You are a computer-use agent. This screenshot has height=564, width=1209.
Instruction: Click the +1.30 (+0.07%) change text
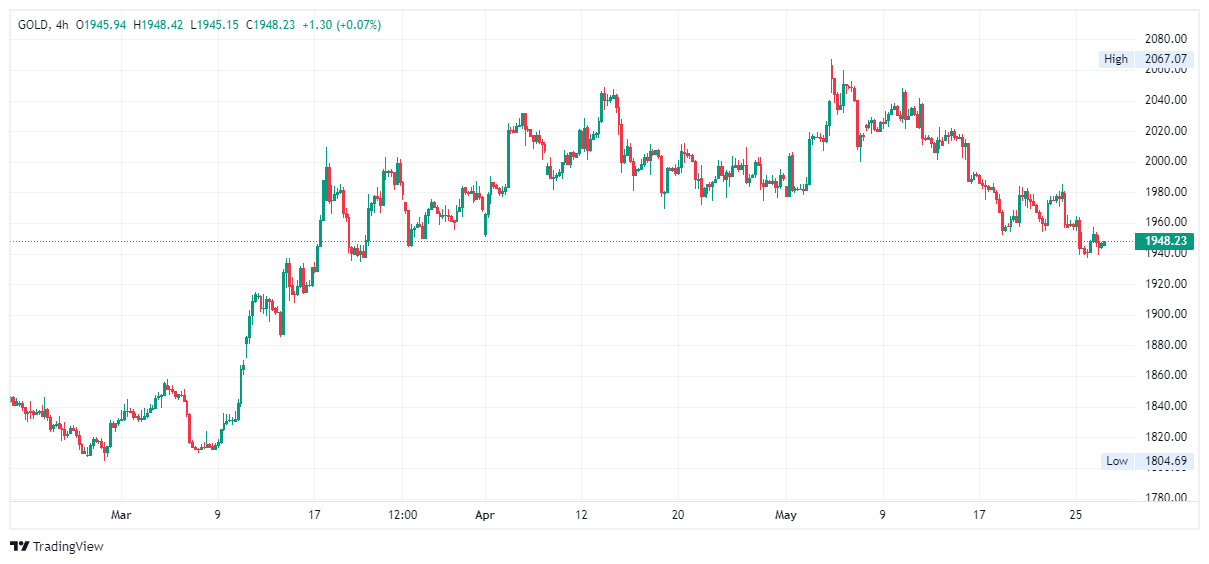coord(340,24)
